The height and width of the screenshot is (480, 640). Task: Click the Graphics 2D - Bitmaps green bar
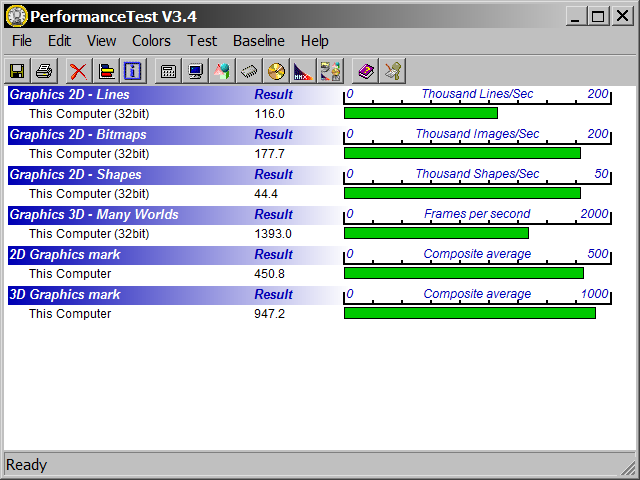462,153
